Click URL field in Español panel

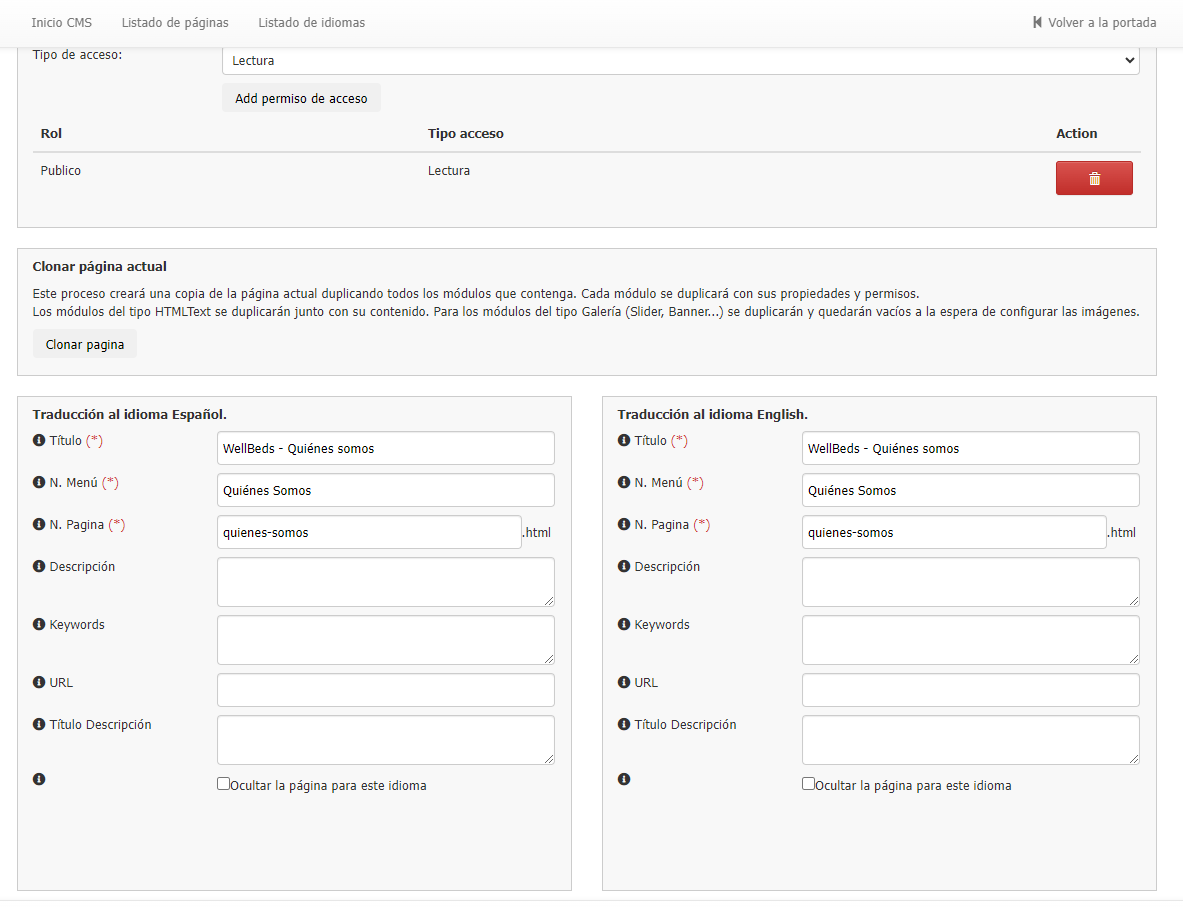click(x=386, y=690)
